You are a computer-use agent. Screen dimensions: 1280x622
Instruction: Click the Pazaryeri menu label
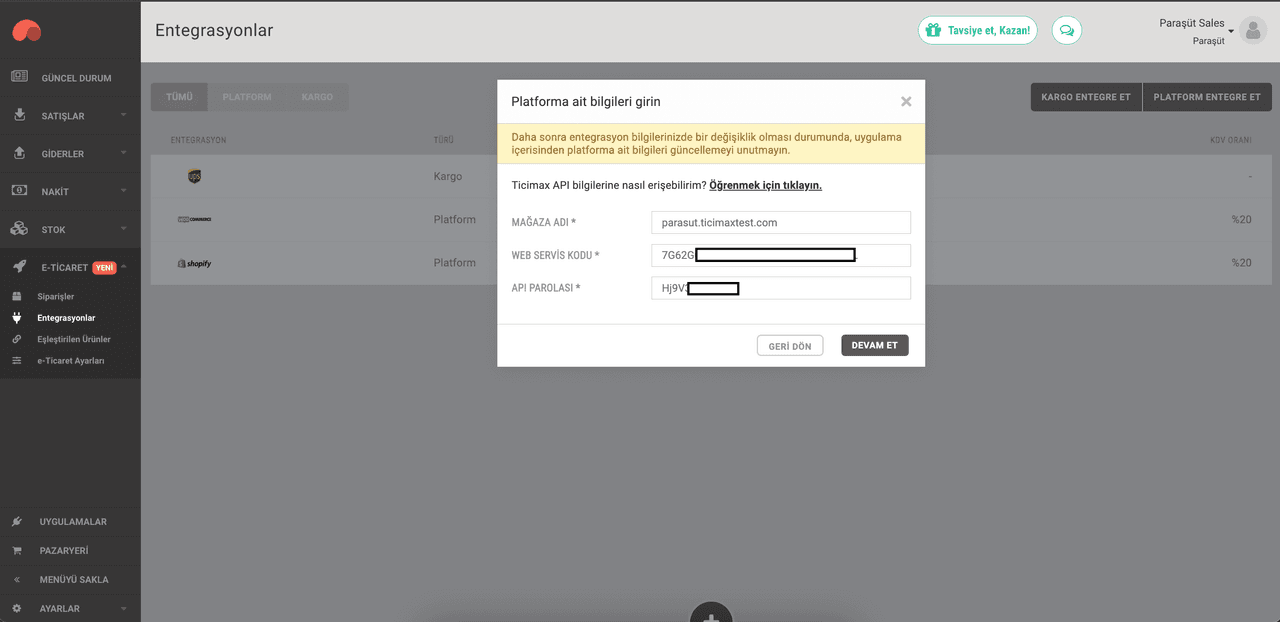(x=64, y=550)
